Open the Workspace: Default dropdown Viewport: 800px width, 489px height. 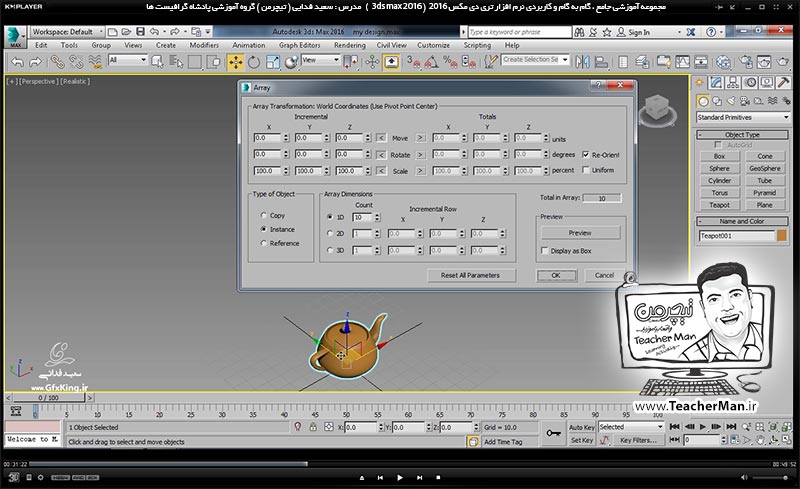pos(67,32)
